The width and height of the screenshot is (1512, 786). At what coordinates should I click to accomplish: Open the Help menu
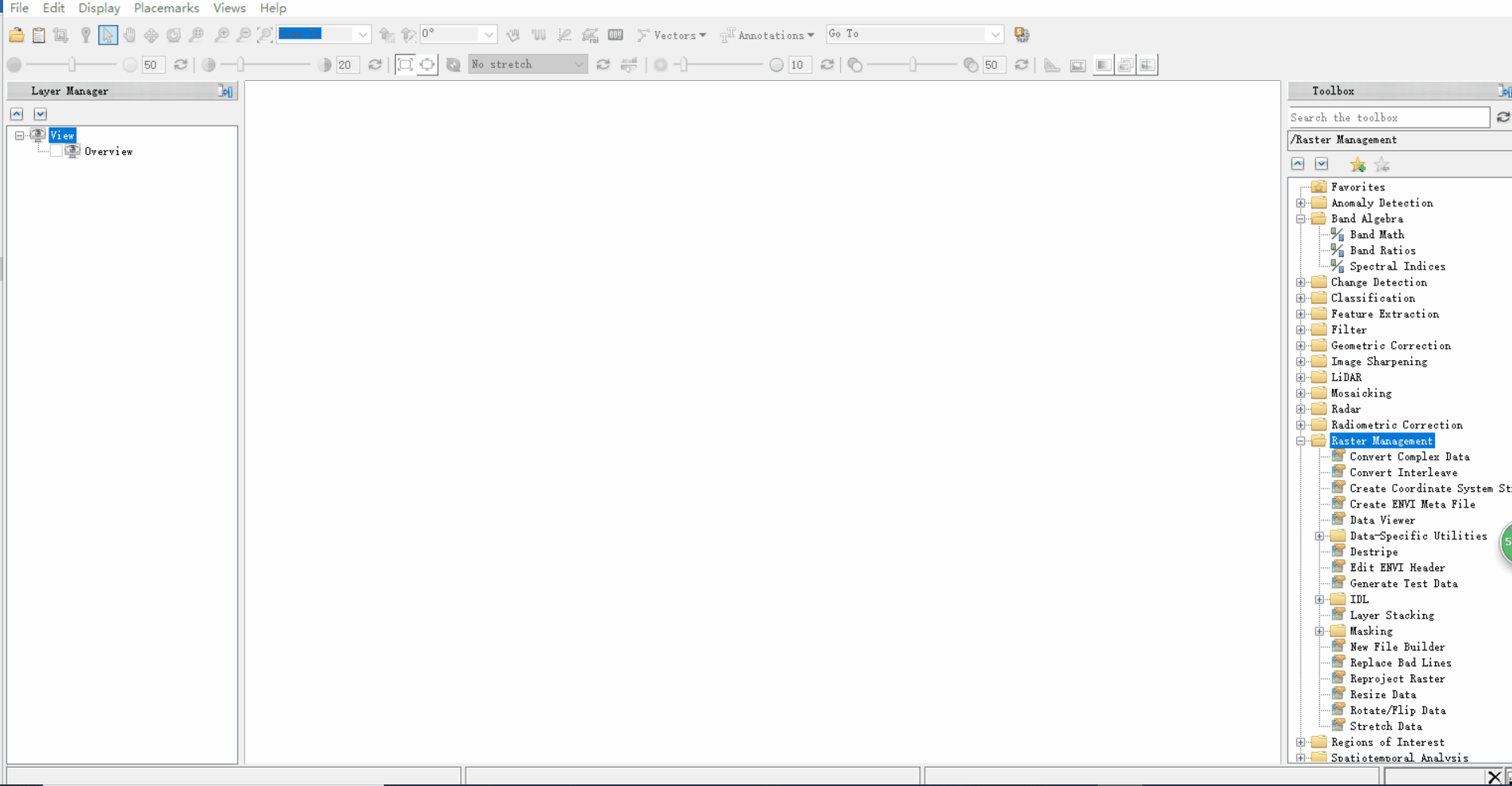tap(273, 8)
